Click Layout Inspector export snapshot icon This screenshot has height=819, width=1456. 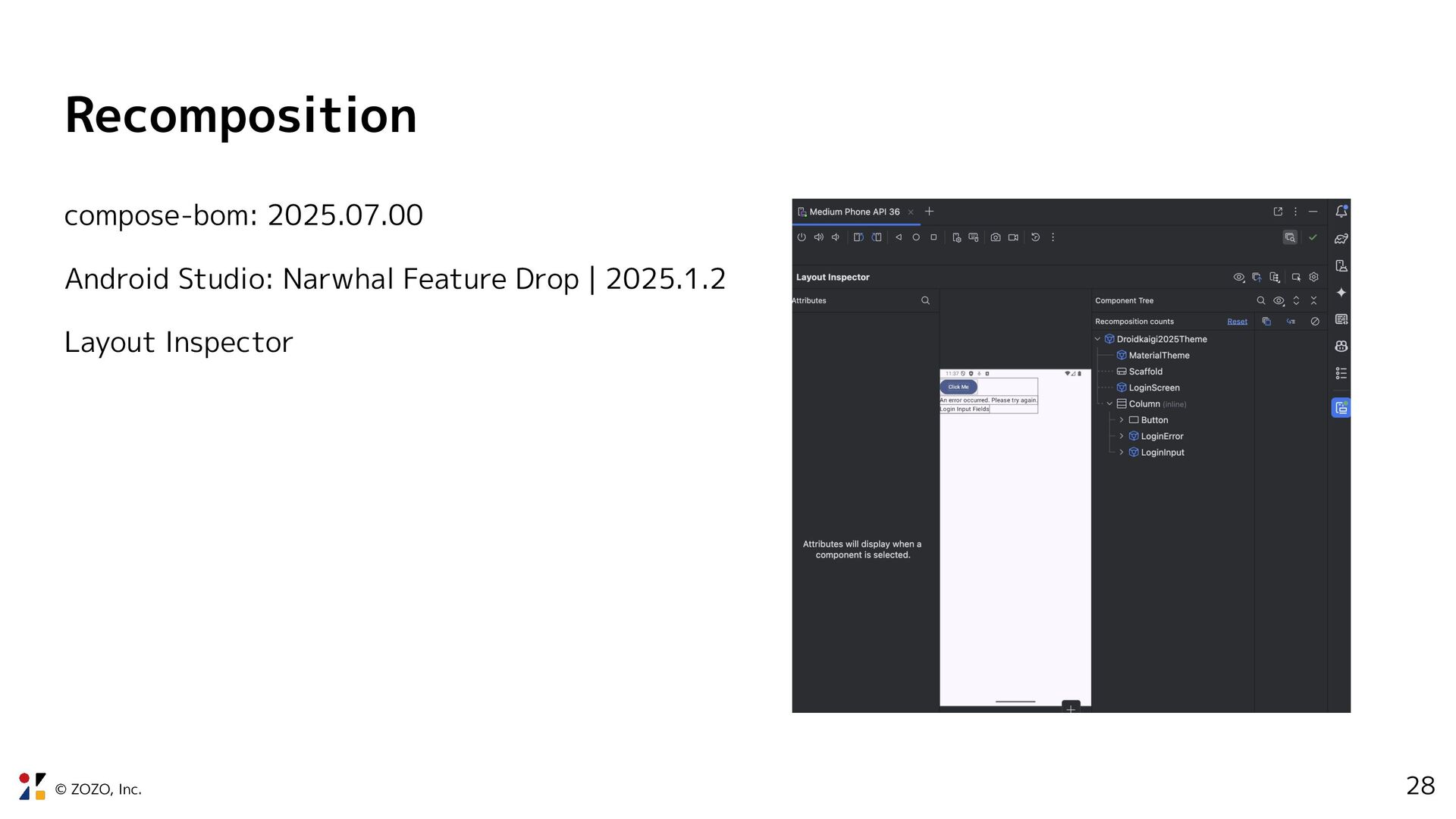point(1257,278)
